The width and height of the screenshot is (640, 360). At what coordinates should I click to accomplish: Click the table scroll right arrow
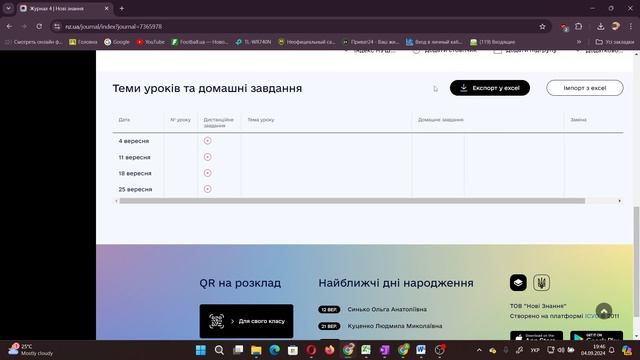tap(620, 201)
